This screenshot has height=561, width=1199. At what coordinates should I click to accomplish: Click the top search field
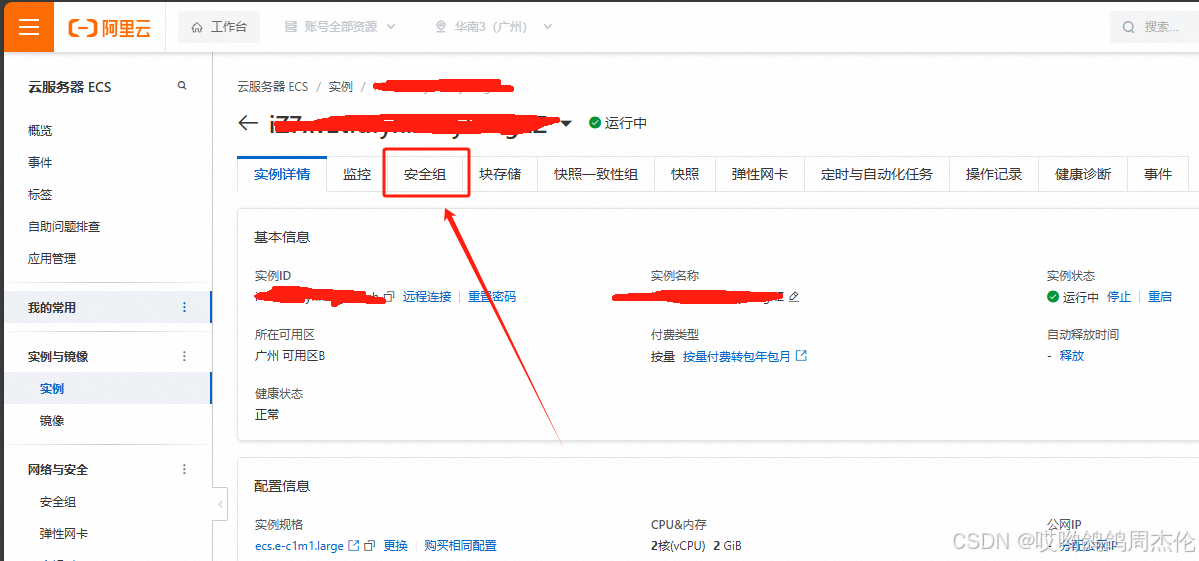click(1154, 28)
